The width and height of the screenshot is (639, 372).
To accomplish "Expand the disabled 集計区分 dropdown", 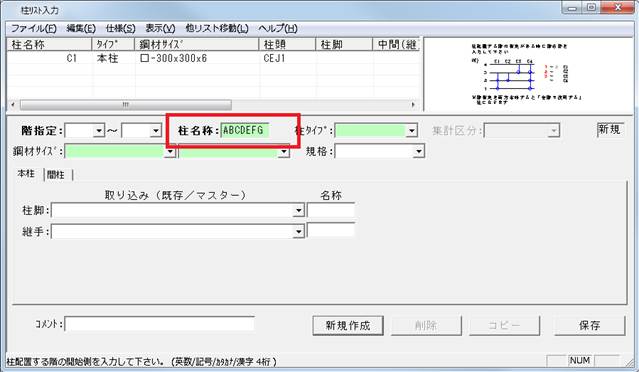I will pyautogui.click(x=553, y=130).
